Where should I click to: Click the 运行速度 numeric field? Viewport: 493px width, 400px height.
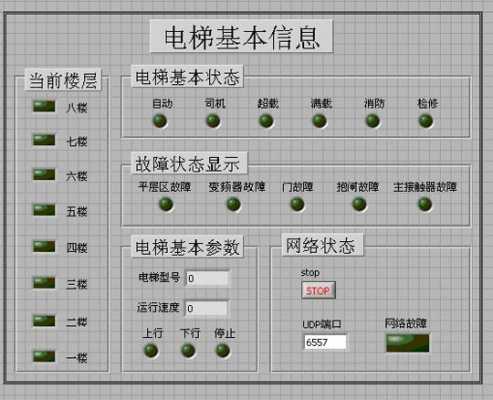point(207,308)
